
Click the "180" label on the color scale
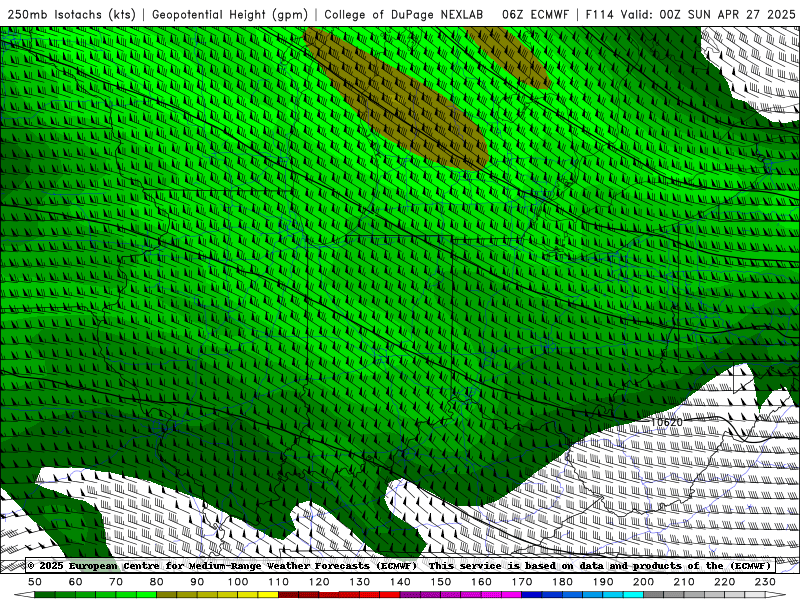(562, 582)
